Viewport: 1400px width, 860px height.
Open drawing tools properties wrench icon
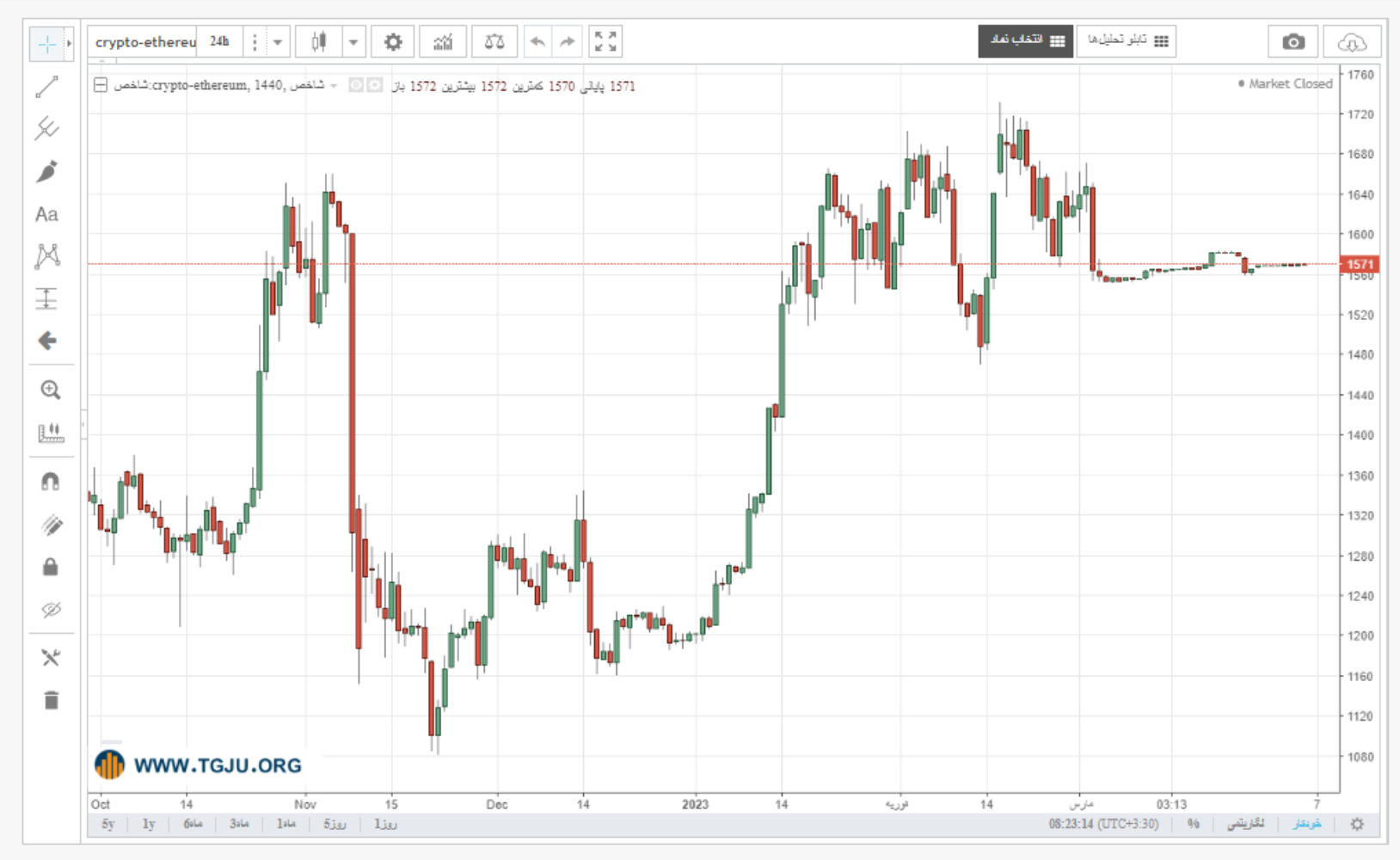[51, 658]
